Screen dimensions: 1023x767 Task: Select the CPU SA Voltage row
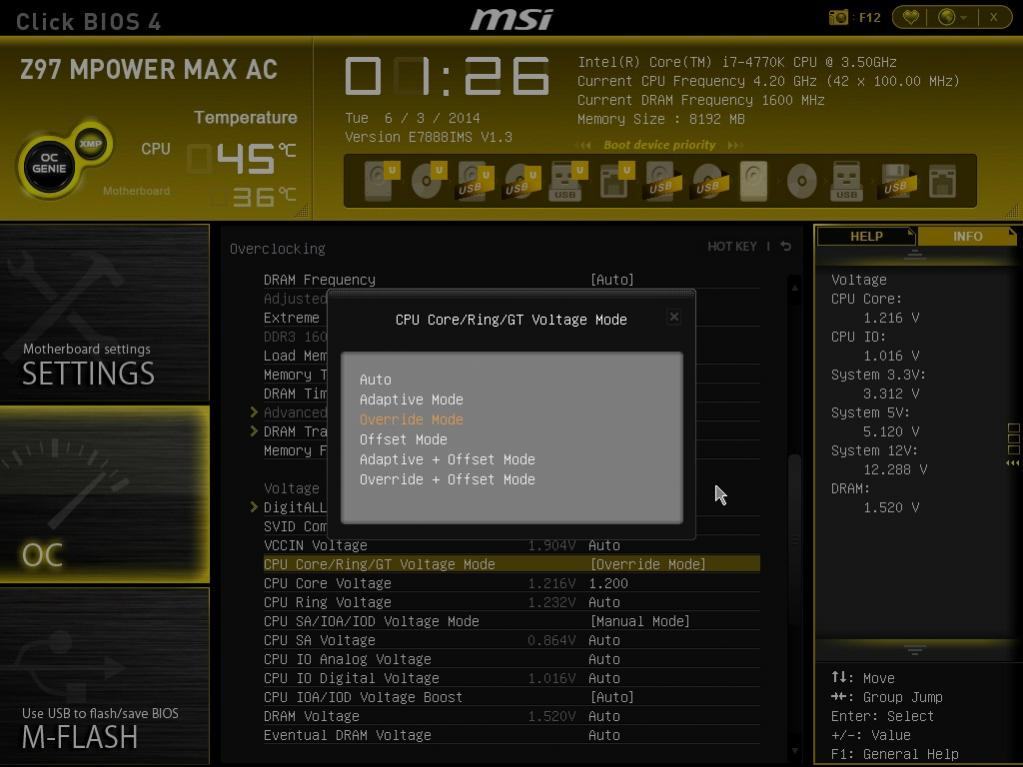pyautogui.click(x=512, y=640)
